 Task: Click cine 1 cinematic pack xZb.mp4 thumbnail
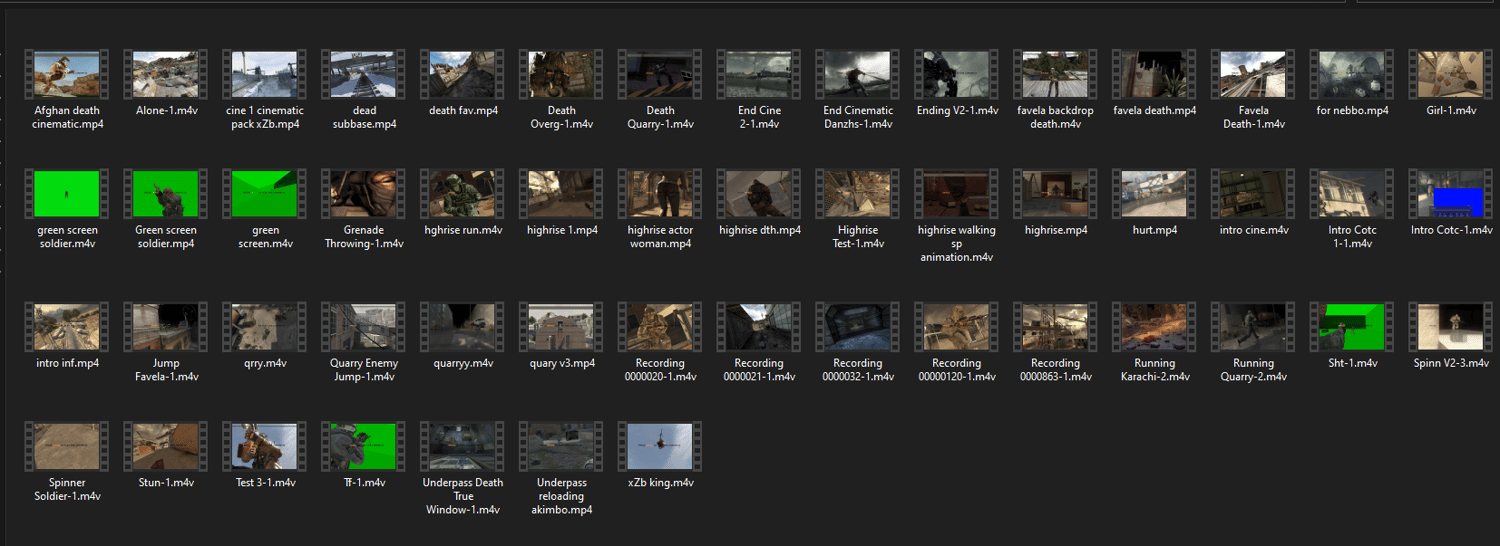(265, 75)
